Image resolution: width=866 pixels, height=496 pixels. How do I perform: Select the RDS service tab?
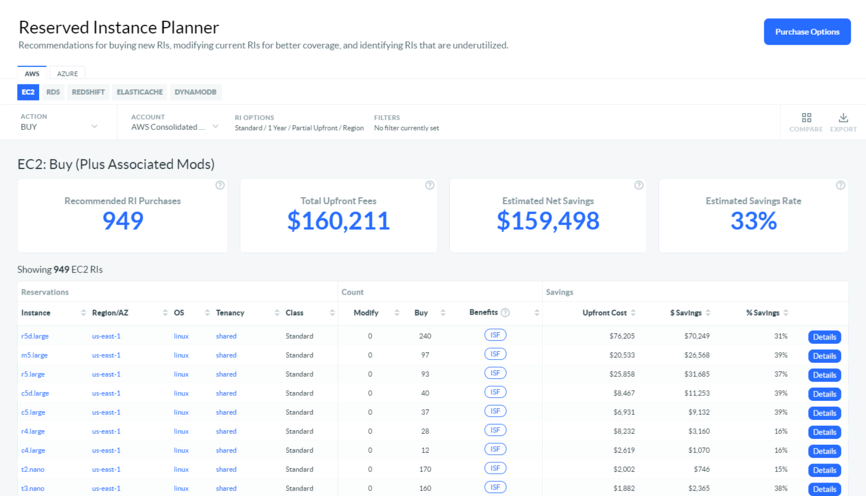(53, 92)
